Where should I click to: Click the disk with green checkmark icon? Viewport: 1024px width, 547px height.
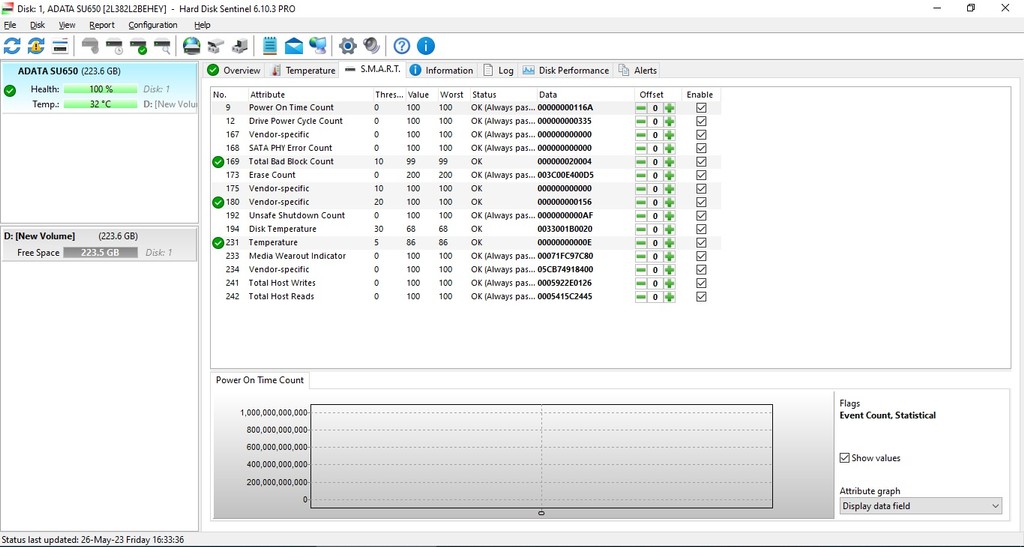point(139,46)
